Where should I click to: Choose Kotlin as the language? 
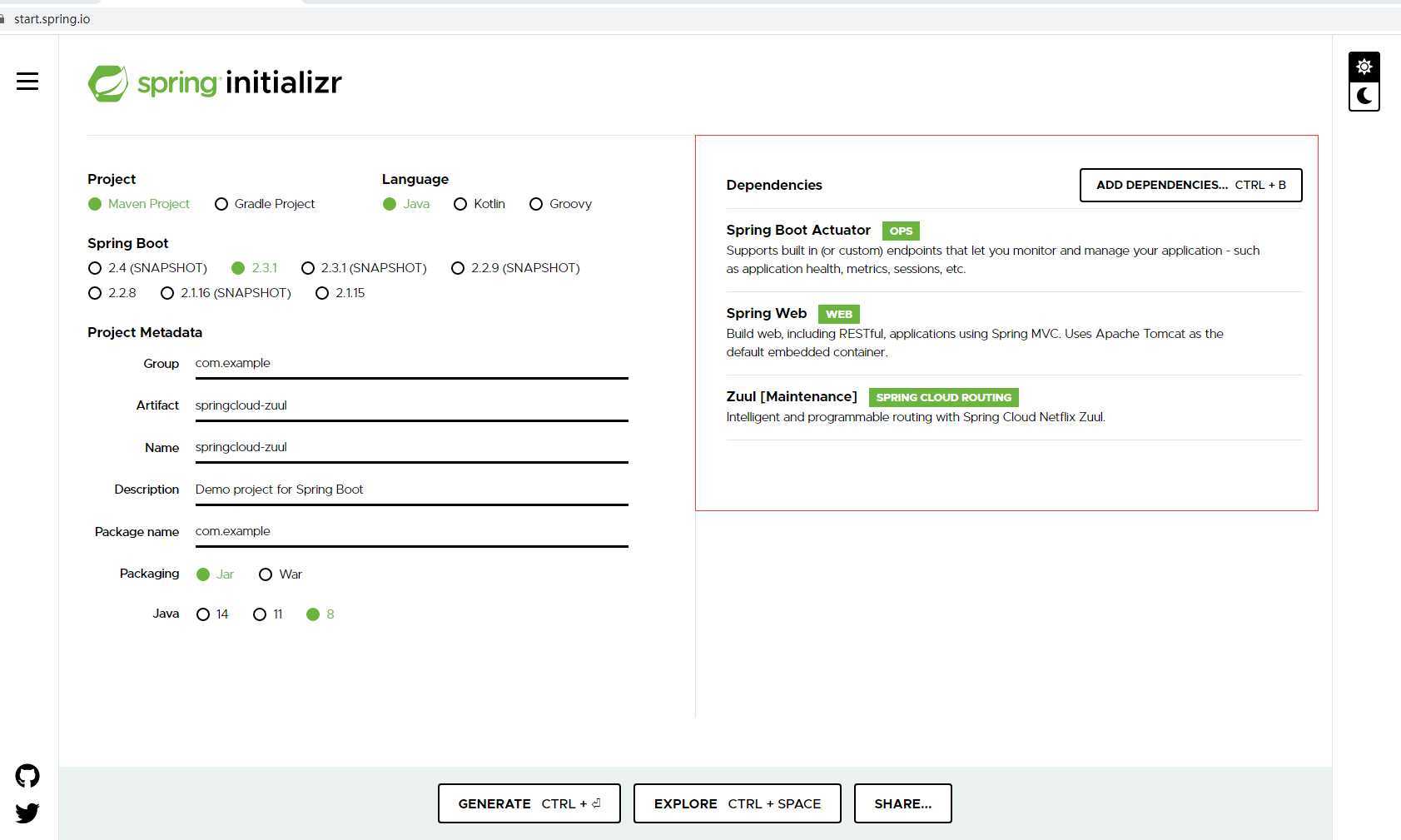coord(479,204)
